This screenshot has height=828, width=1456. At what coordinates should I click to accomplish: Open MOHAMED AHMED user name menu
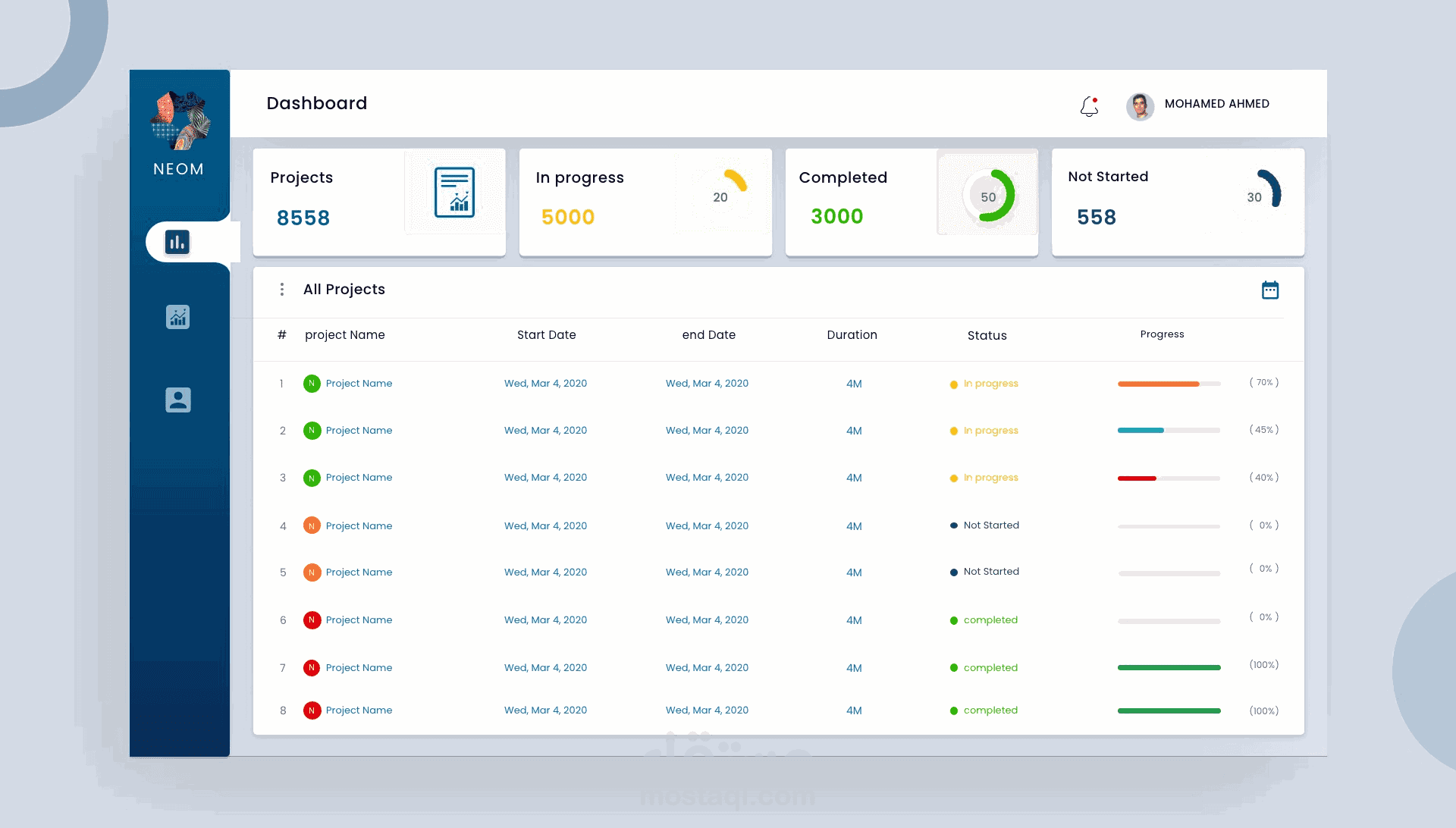(x=1216, y=104)
